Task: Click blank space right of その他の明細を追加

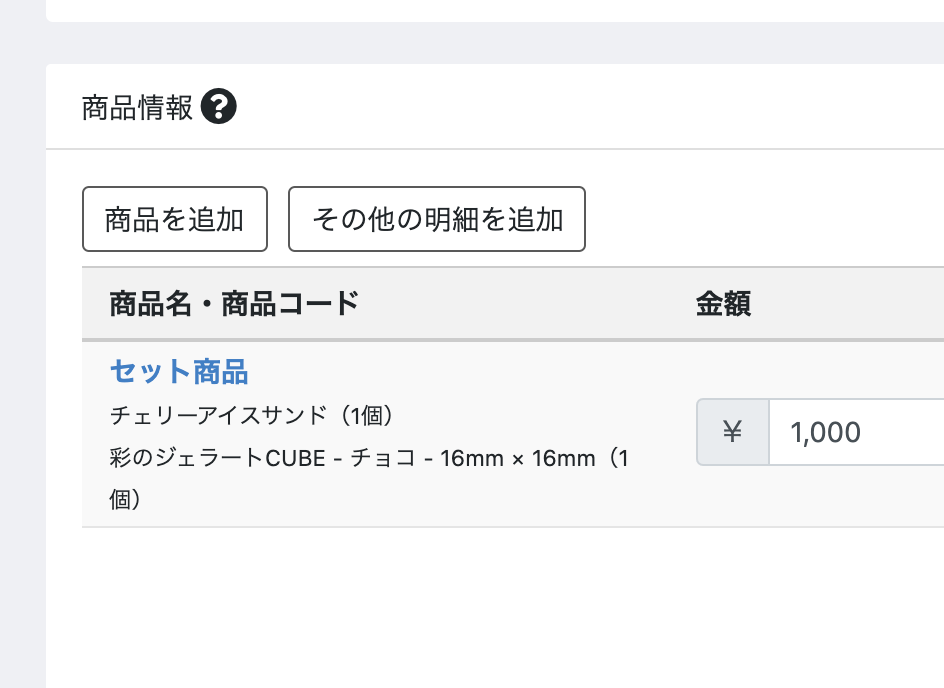Action: click(x=765, y=219)
